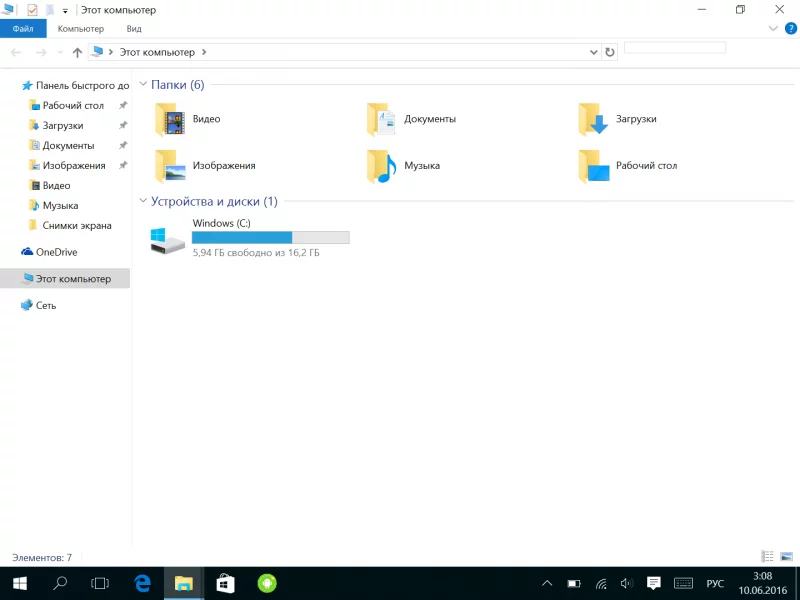Launch Microsoft Edge from taskbar
This screenshot has width=800, height=600.
(142, 583)
